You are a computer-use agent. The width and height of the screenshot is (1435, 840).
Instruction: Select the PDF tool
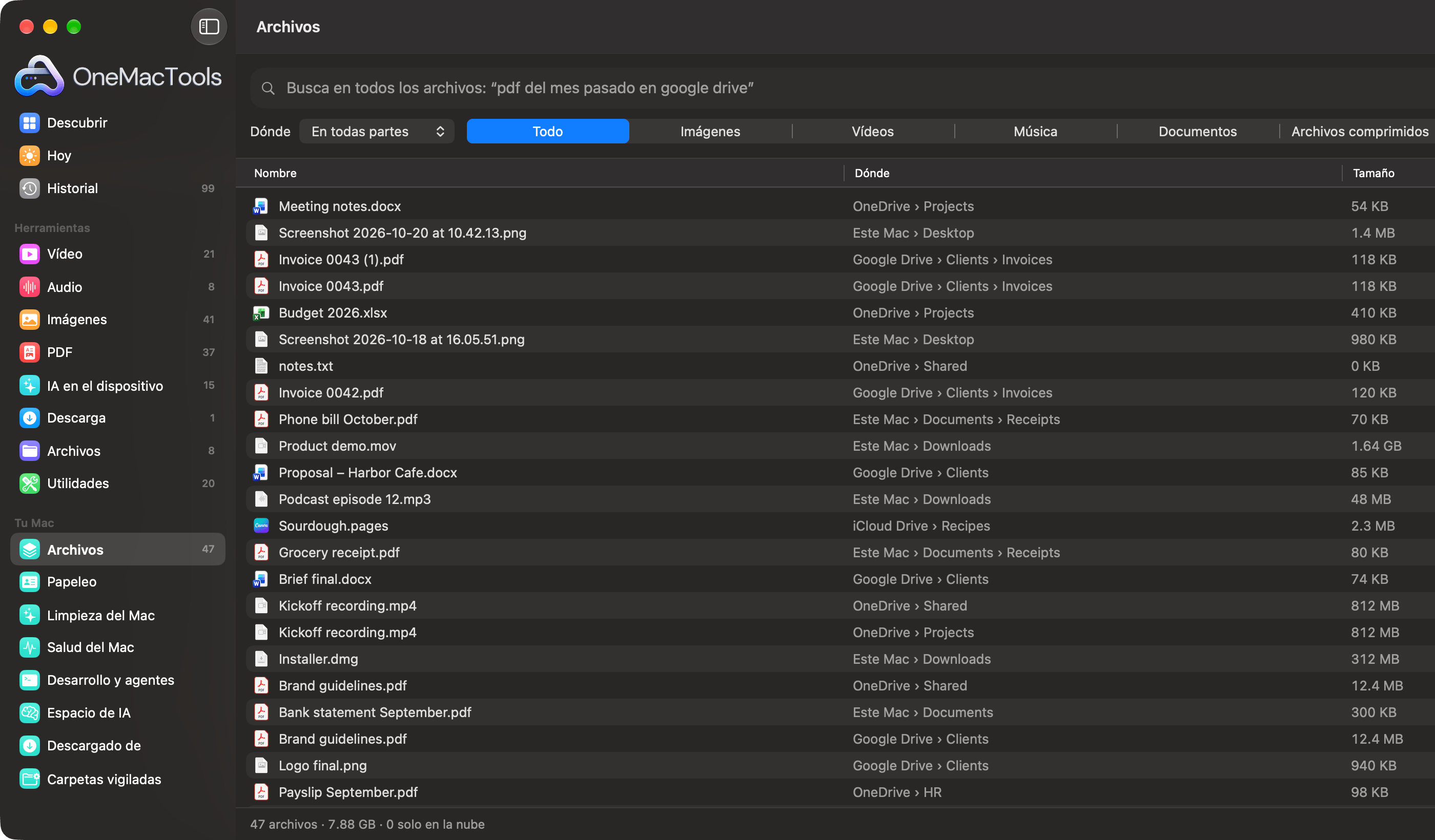(117, 352)
